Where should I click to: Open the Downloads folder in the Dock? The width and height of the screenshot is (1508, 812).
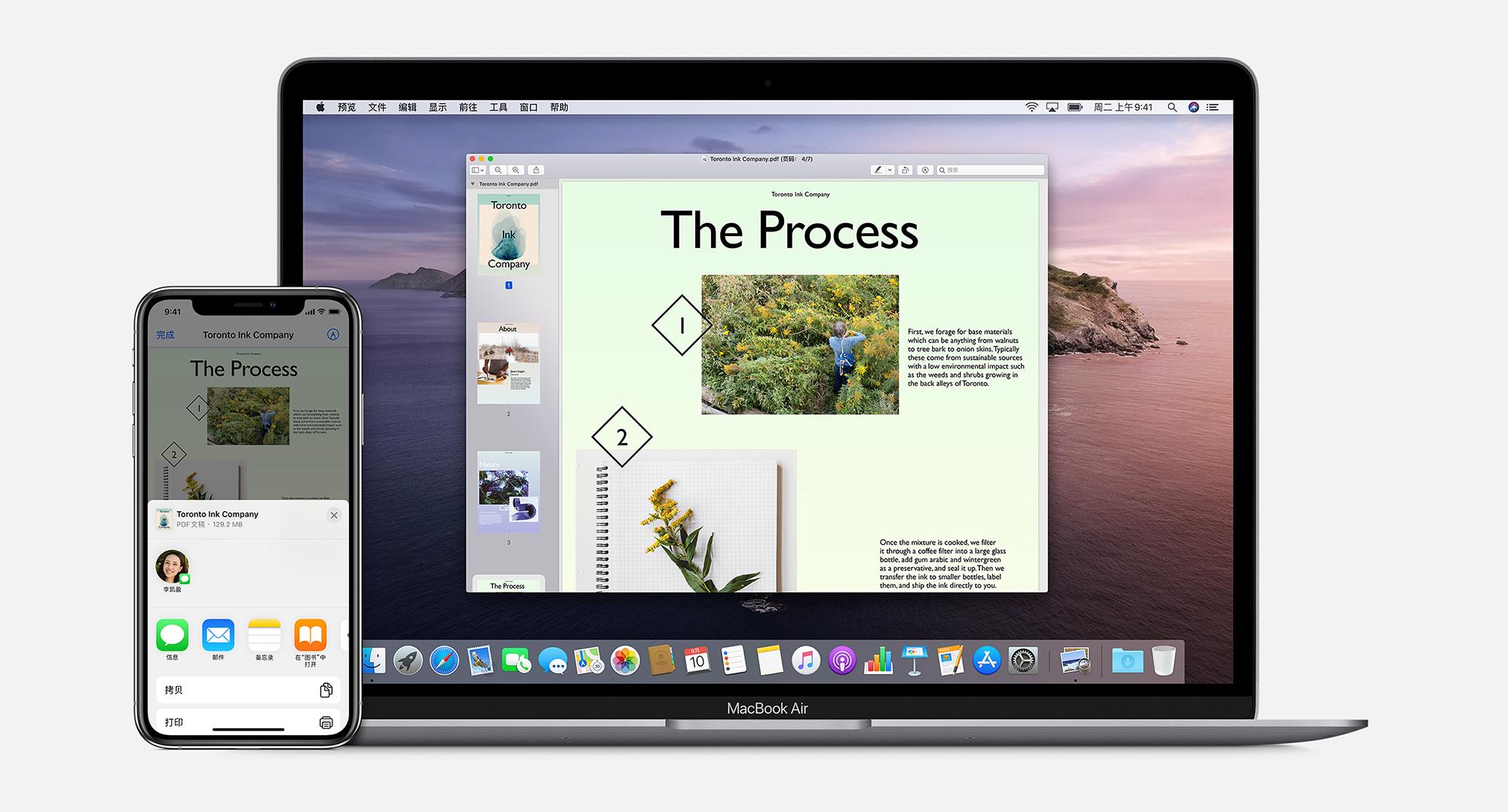pos(1127,661)
